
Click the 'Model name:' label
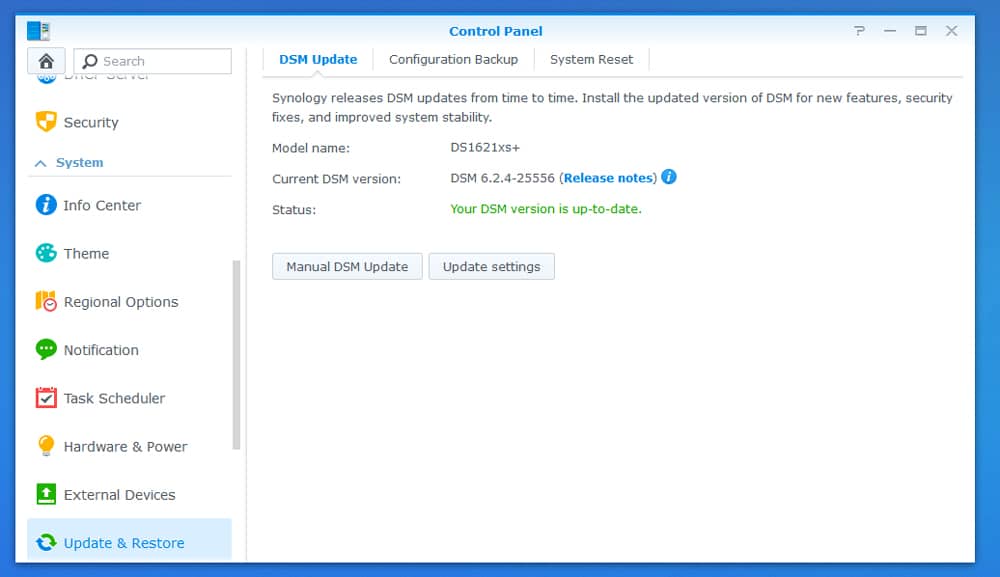tap(311, 148)
